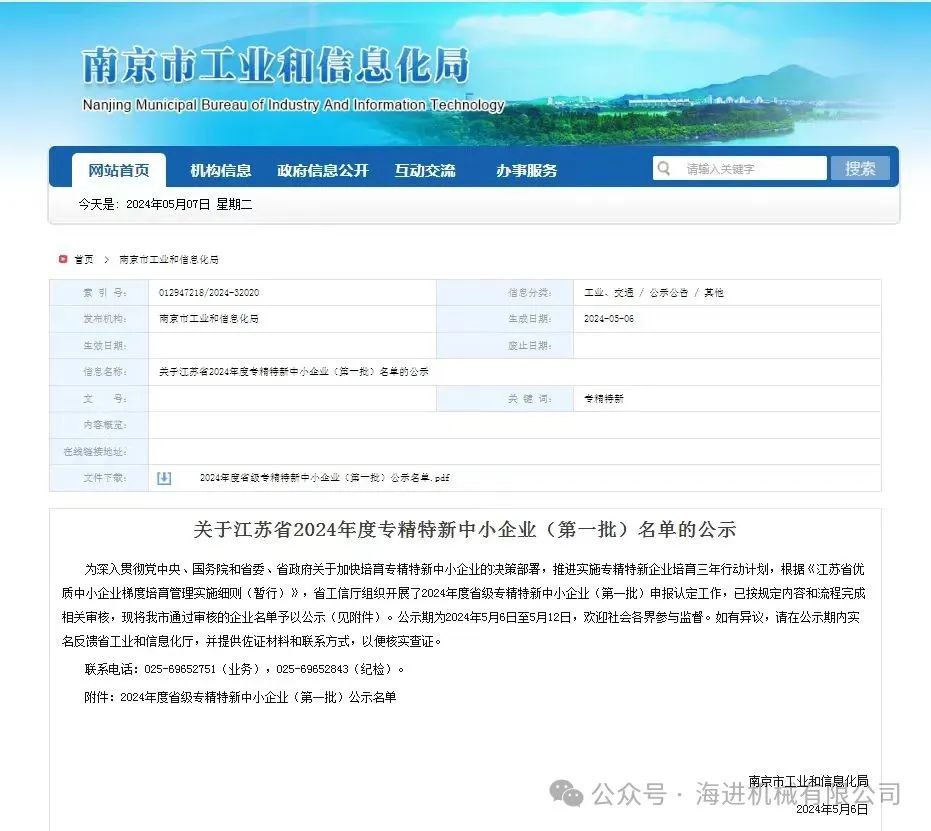Click the PDF download arrow icon
Image resolution: width=931 pixels, height=831 pixels.
(x=164, y=478)
